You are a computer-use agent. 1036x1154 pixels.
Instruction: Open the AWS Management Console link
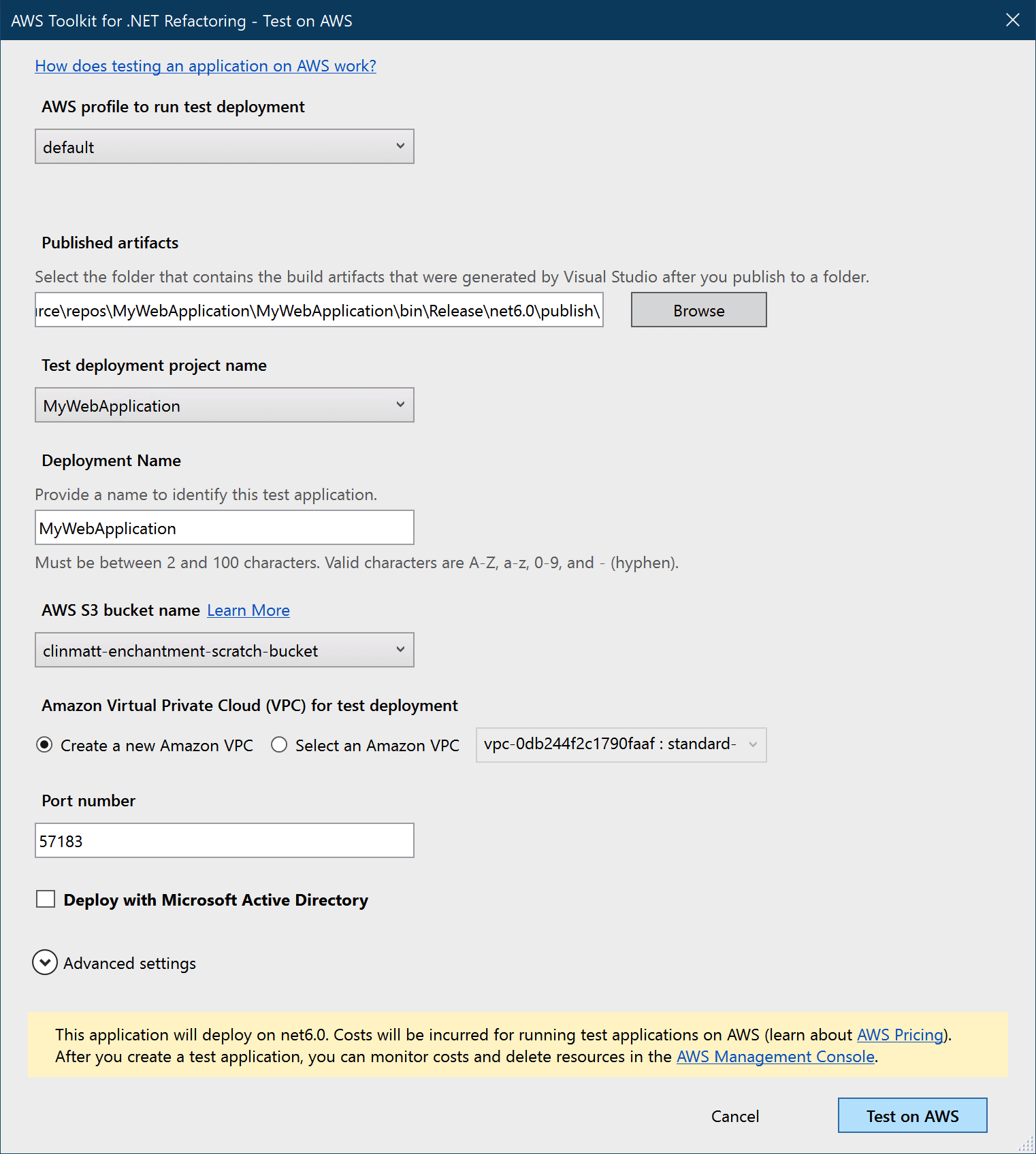775,1057
